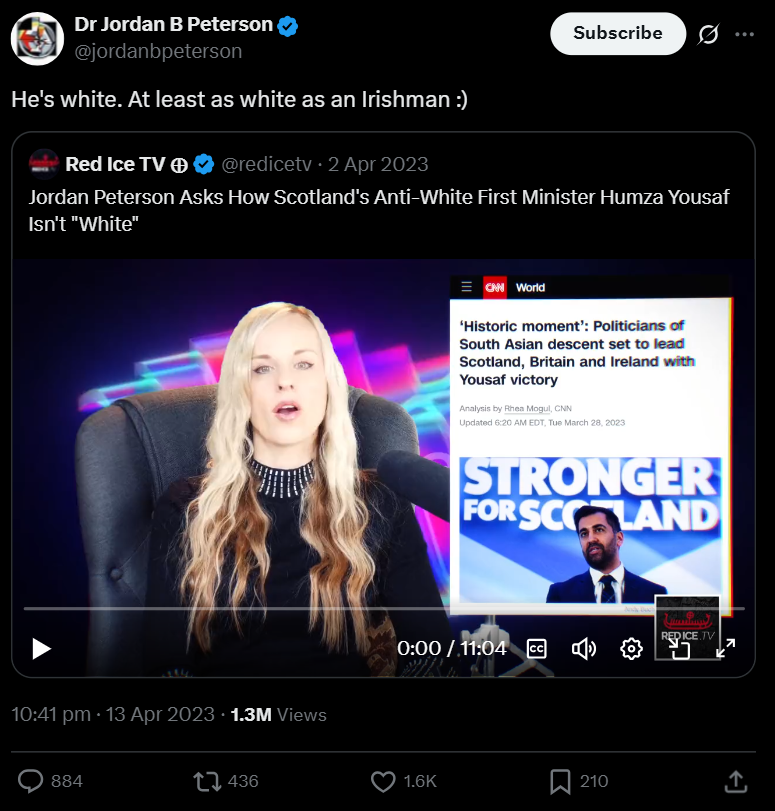This screenshot has width=775, height=811.
Task: Open the @jordanbpeterson handle link
Action: pyautogui.click(x=158, y=51)
